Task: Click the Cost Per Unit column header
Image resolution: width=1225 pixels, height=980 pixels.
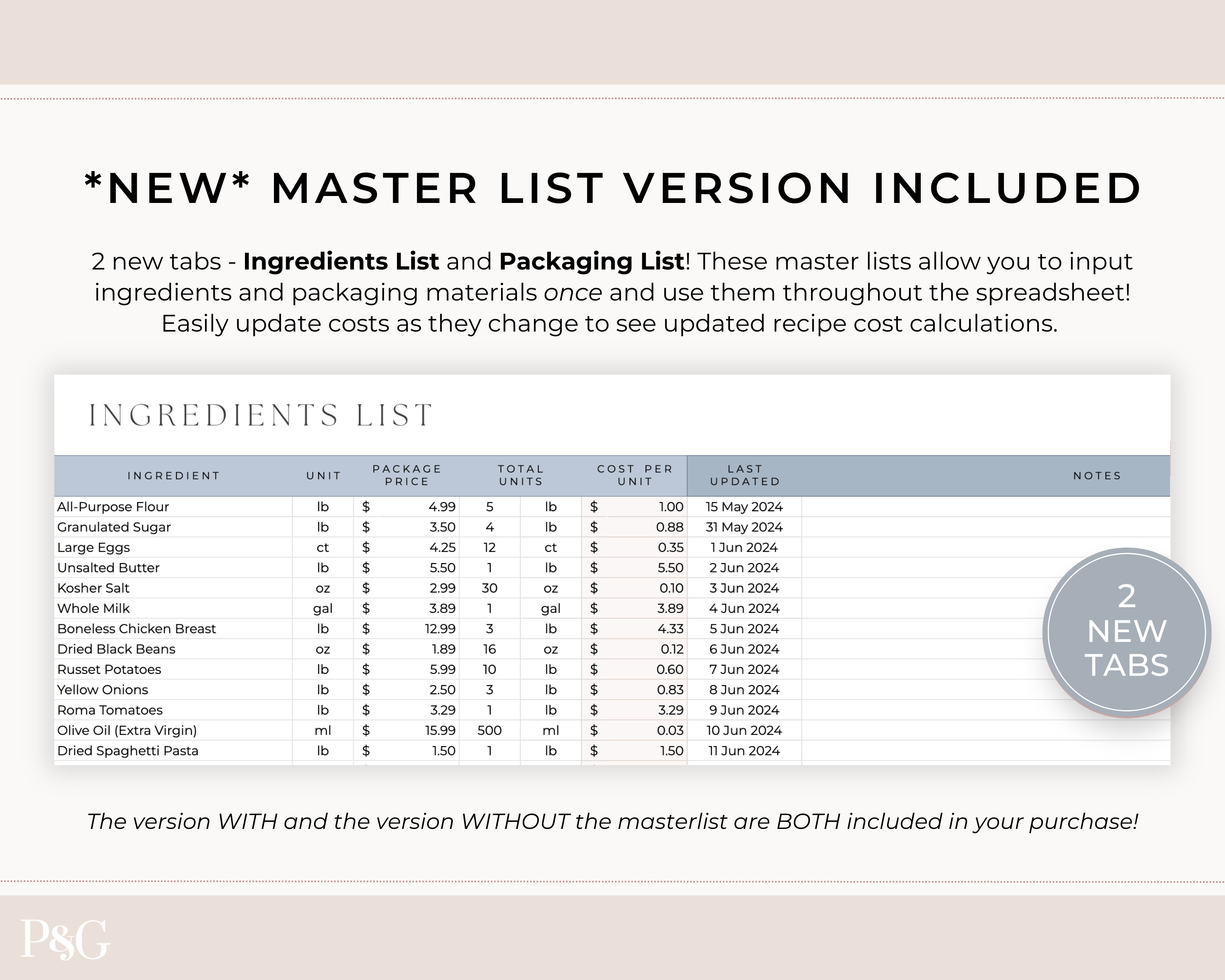Action: click(x=635, y=476)
